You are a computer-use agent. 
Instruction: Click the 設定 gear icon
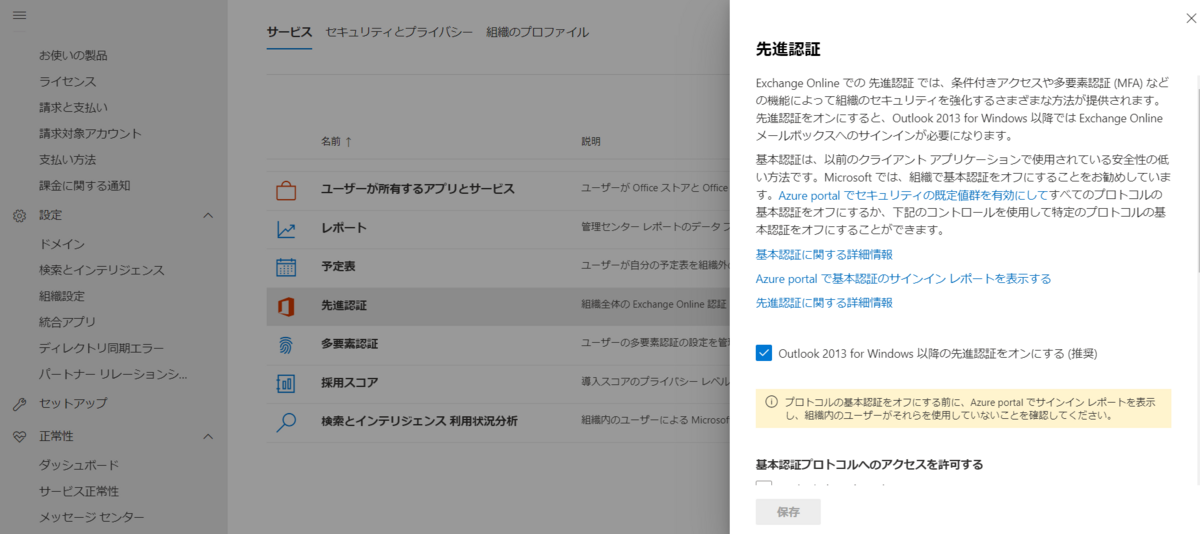pyautogui.click(x=20, y=215)
